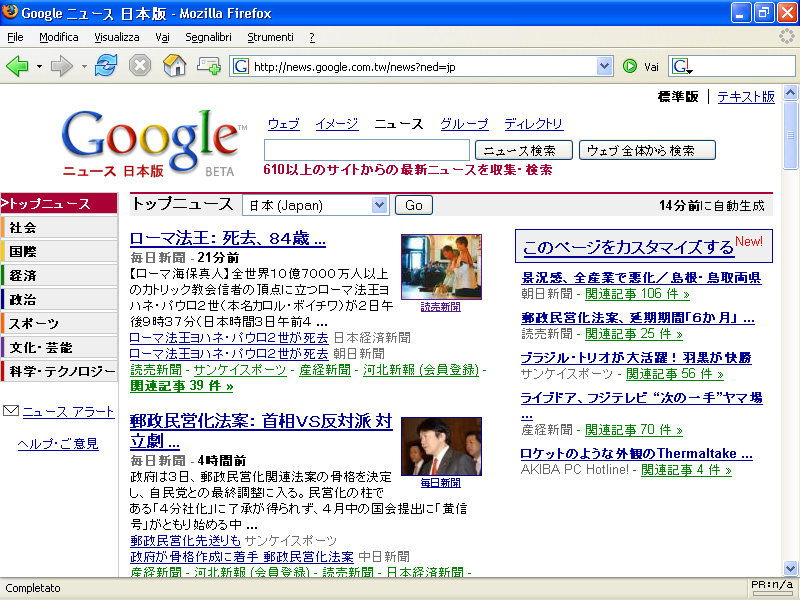Open ブラジル・トリオが大活躍 headline
Screen dimensions: 800x600
[x=636, y=358]
